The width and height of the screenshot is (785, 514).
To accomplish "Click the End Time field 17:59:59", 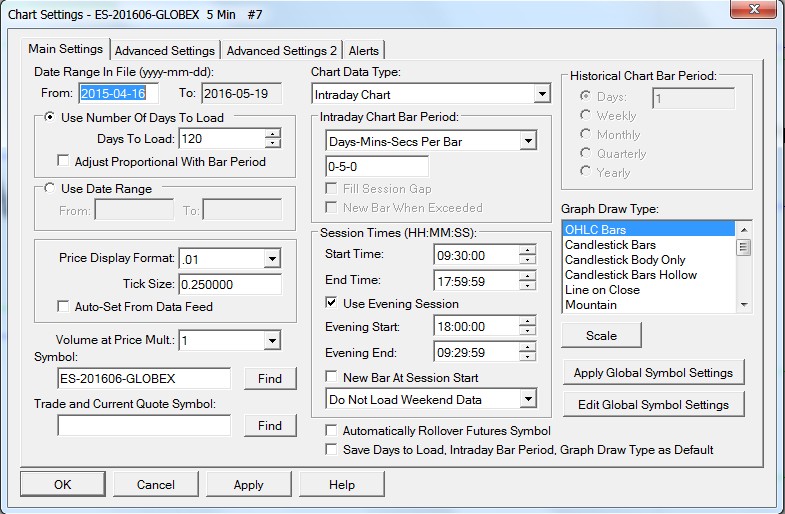I will [x=476, y=281].
